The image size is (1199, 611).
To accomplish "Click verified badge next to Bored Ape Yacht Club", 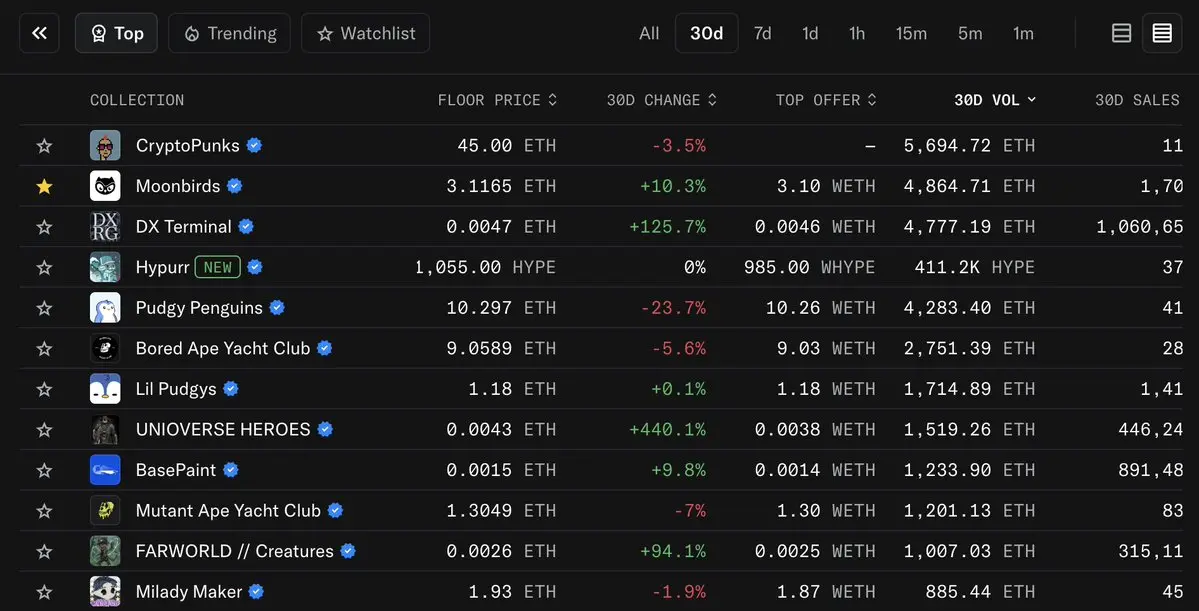I will 324,348.
